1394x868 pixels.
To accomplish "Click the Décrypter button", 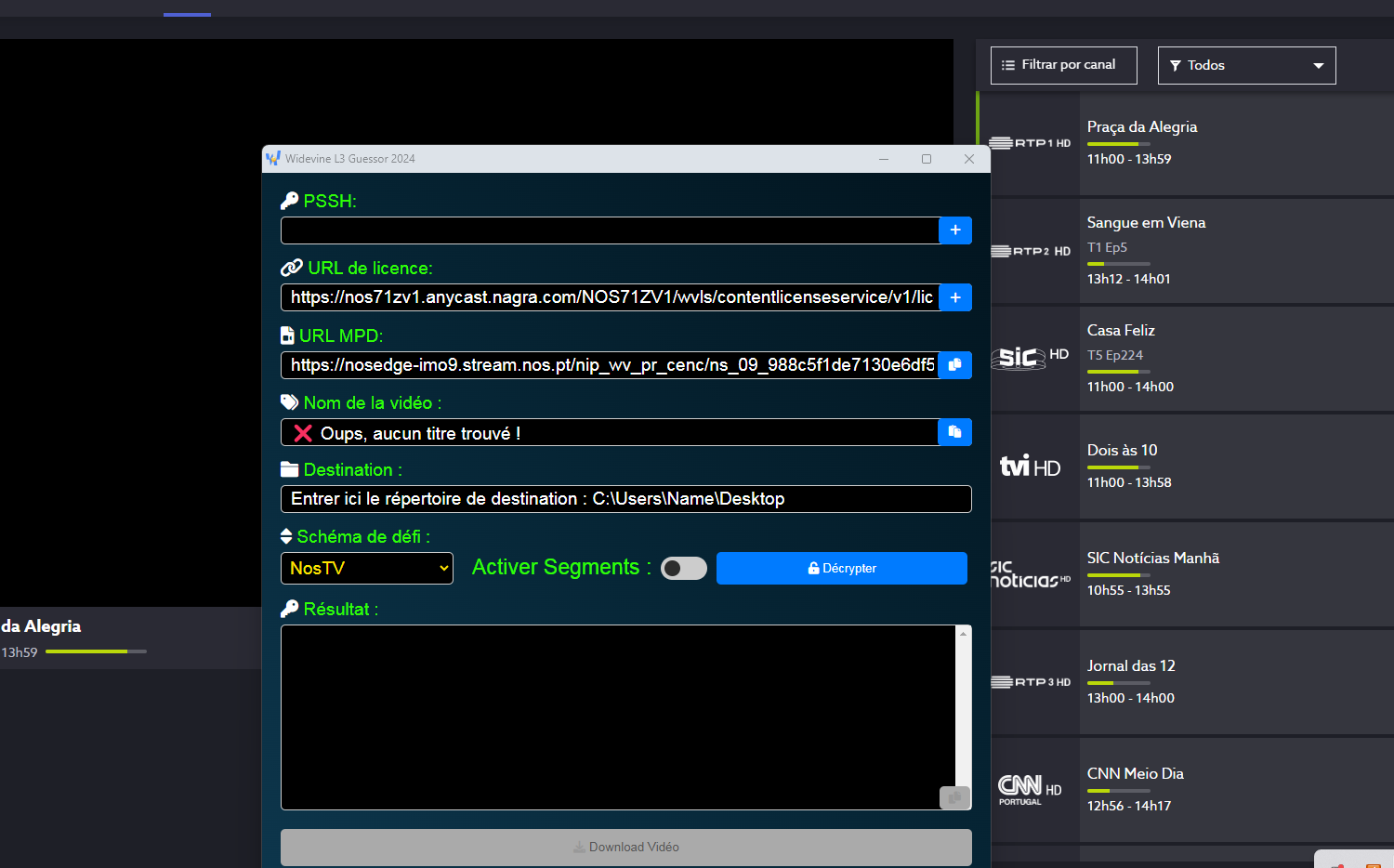I will (x=842, y=568).
